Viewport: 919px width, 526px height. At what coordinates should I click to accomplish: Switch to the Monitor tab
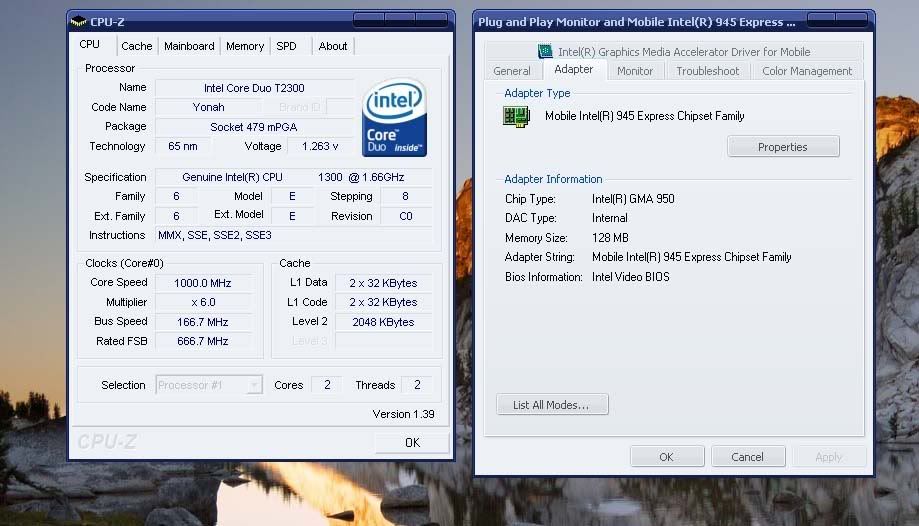tap(635, 71)
